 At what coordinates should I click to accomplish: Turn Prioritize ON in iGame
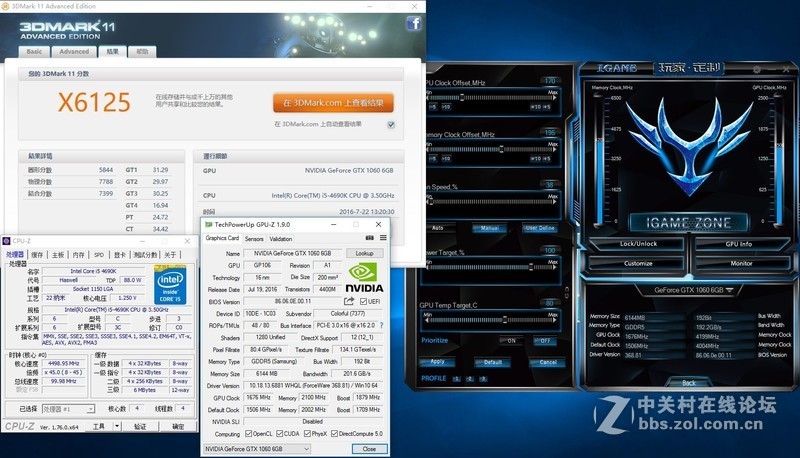click(511, 341)
